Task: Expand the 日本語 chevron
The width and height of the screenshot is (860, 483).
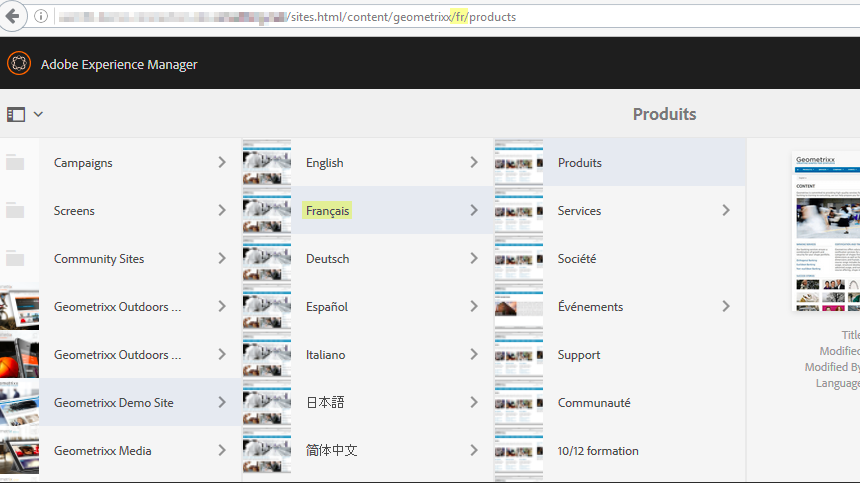Action: click(x=474, y=402)
